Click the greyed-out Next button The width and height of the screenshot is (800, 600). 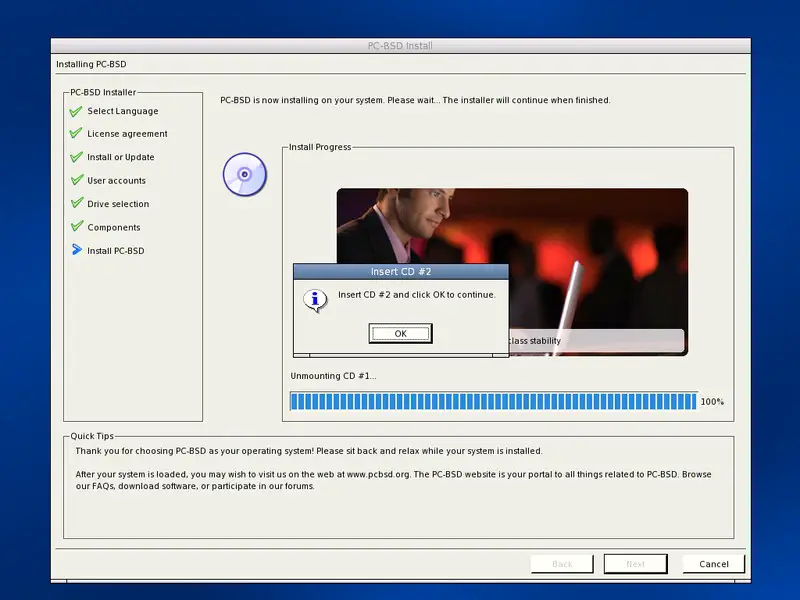(x=636, y=564)
